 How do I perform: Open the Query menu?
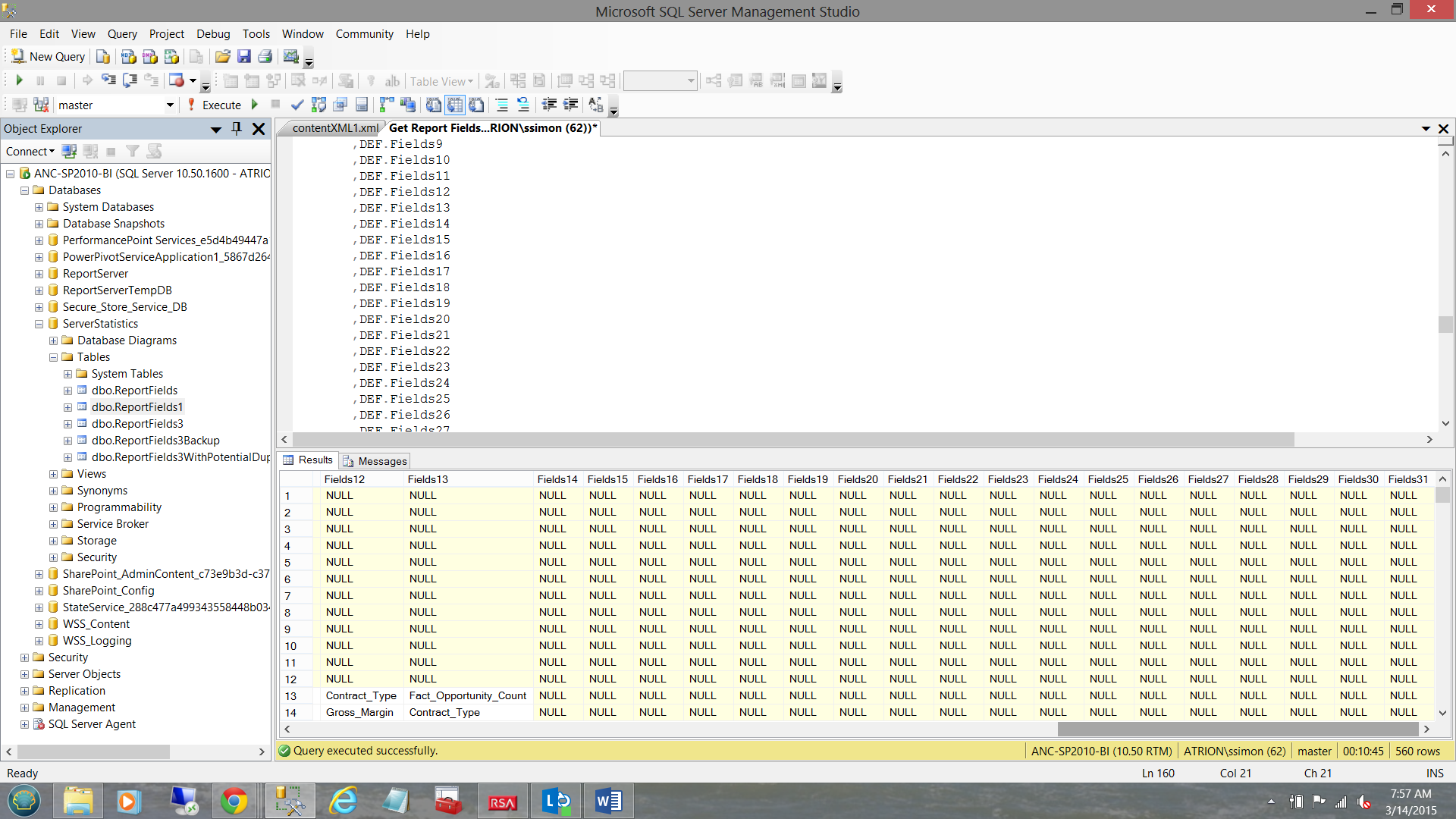121,34
